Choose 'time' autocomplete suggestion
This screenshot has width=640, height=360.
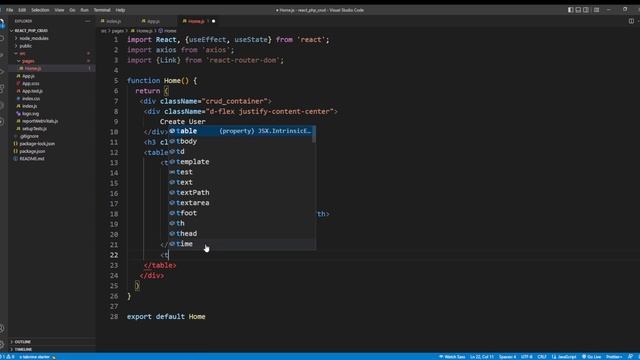tap(240, 244)
